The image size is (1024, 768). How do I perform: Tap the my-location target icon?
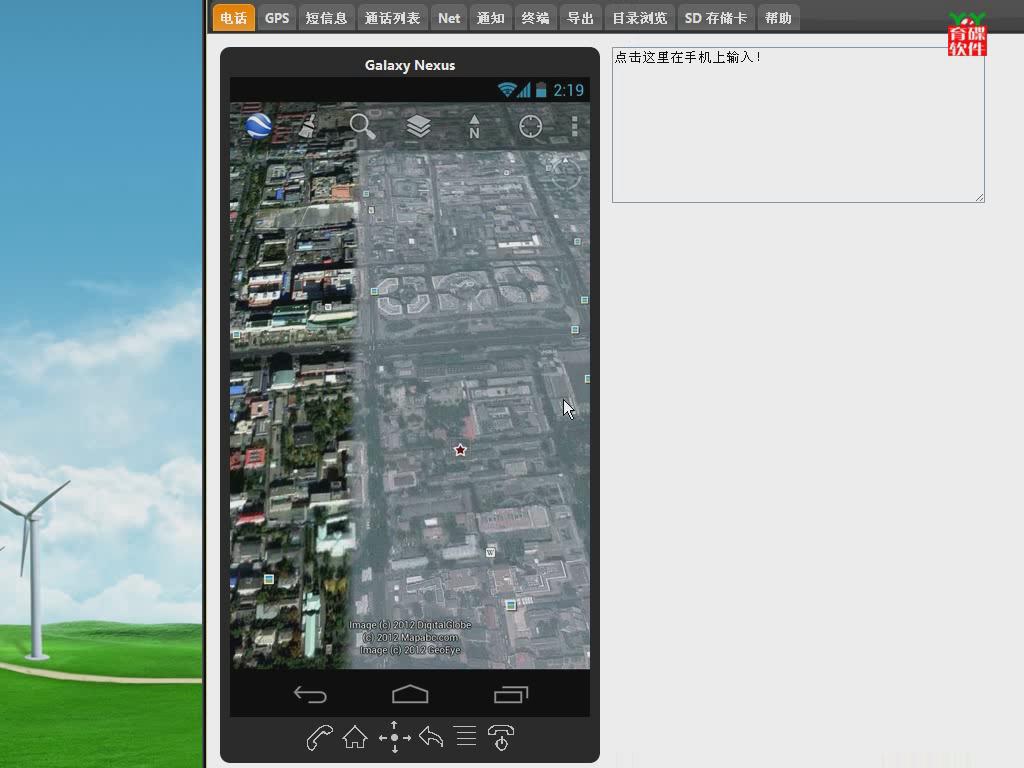(x=530, y=126)
